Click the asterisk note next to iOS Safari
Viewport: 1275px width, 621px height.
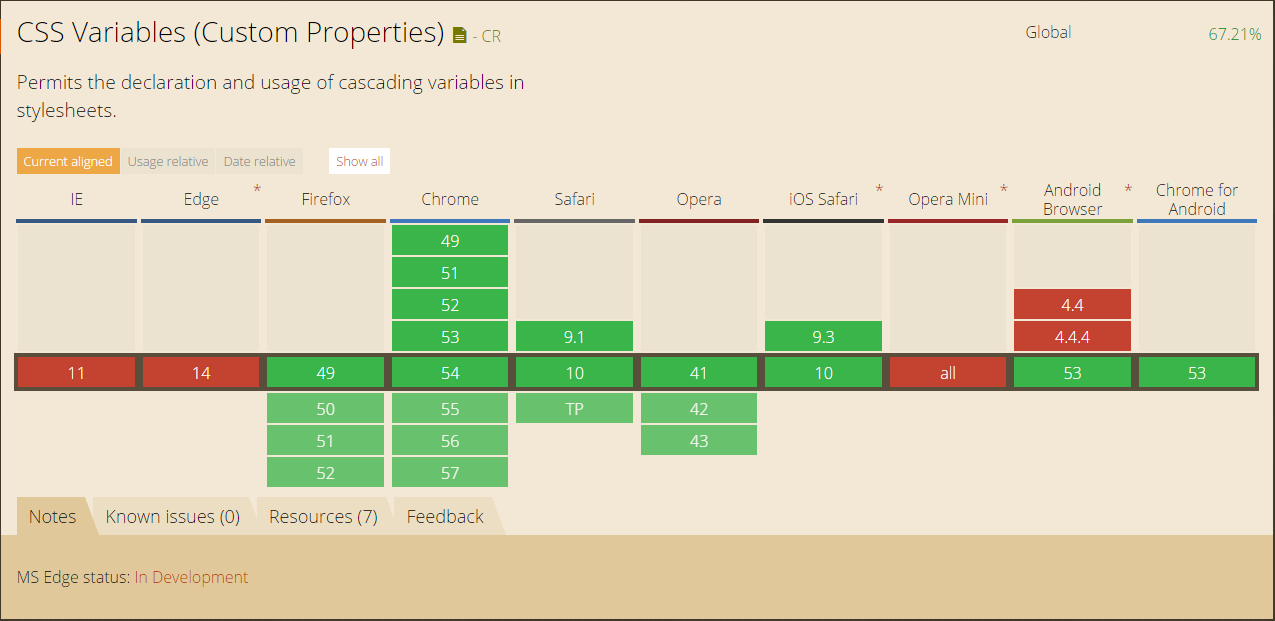pyautogui.click(x=879, y=189)
